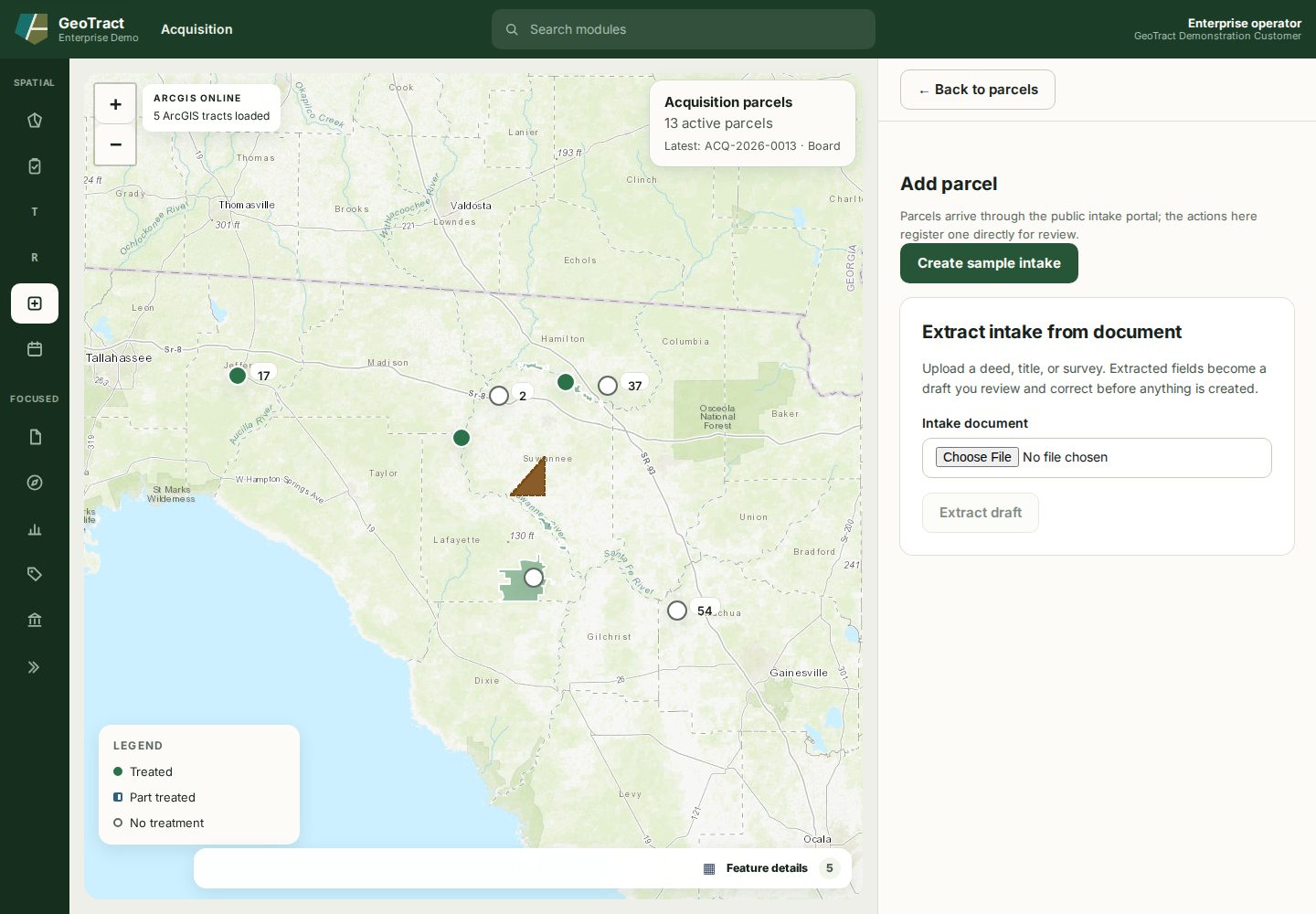Select the active Acquisition plus-box icon

point(35,303)
